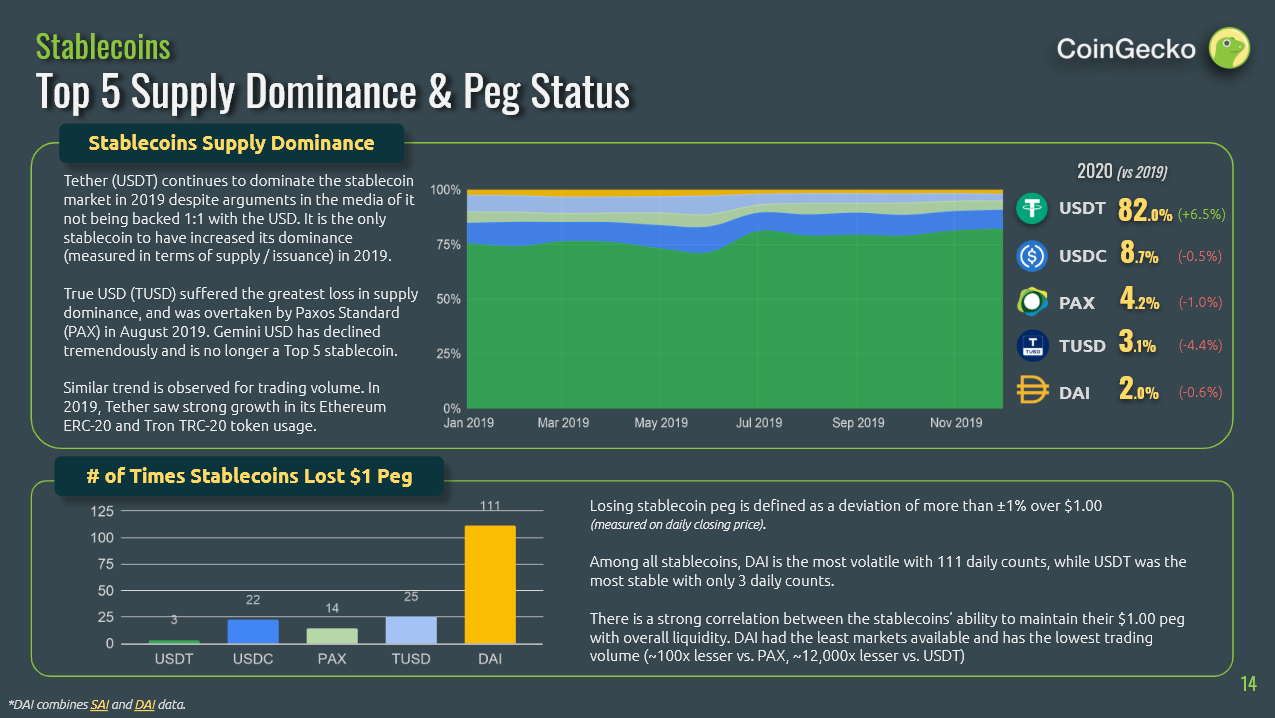Click the 125 y-axis label on bar chart
Viewport: 1275px width, 718px height.
point(104,511)
